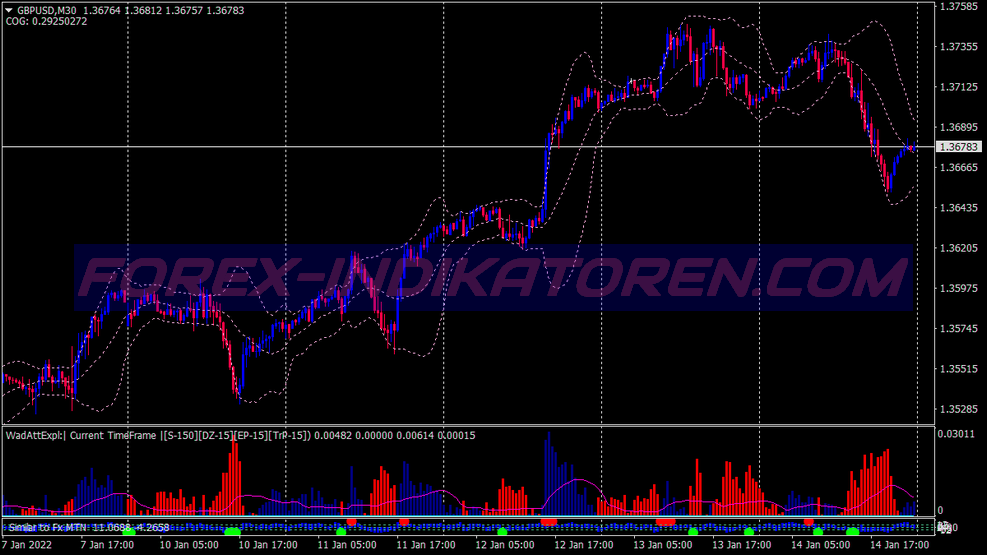Click the 1.36205 price scale label
987x555 pixels.
pyautogui.click(x=959, y=248)
